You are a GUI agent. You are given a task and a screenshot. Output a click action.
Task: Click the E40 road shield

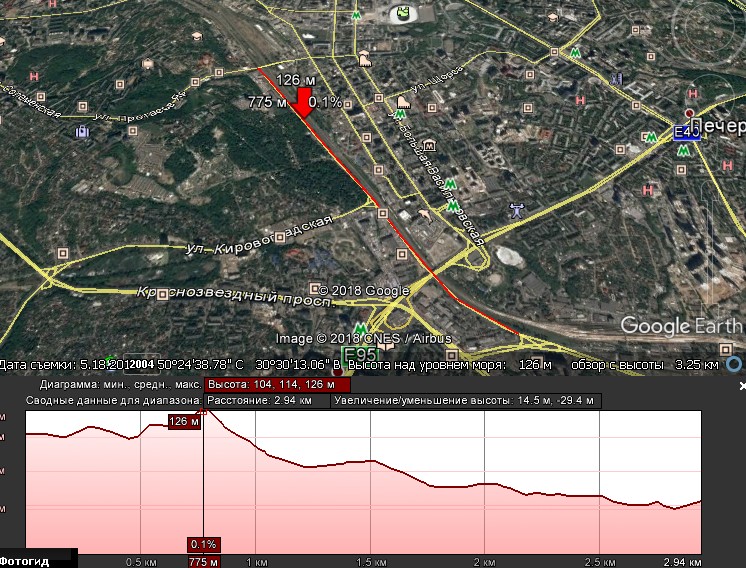click(x=687, y=132)
